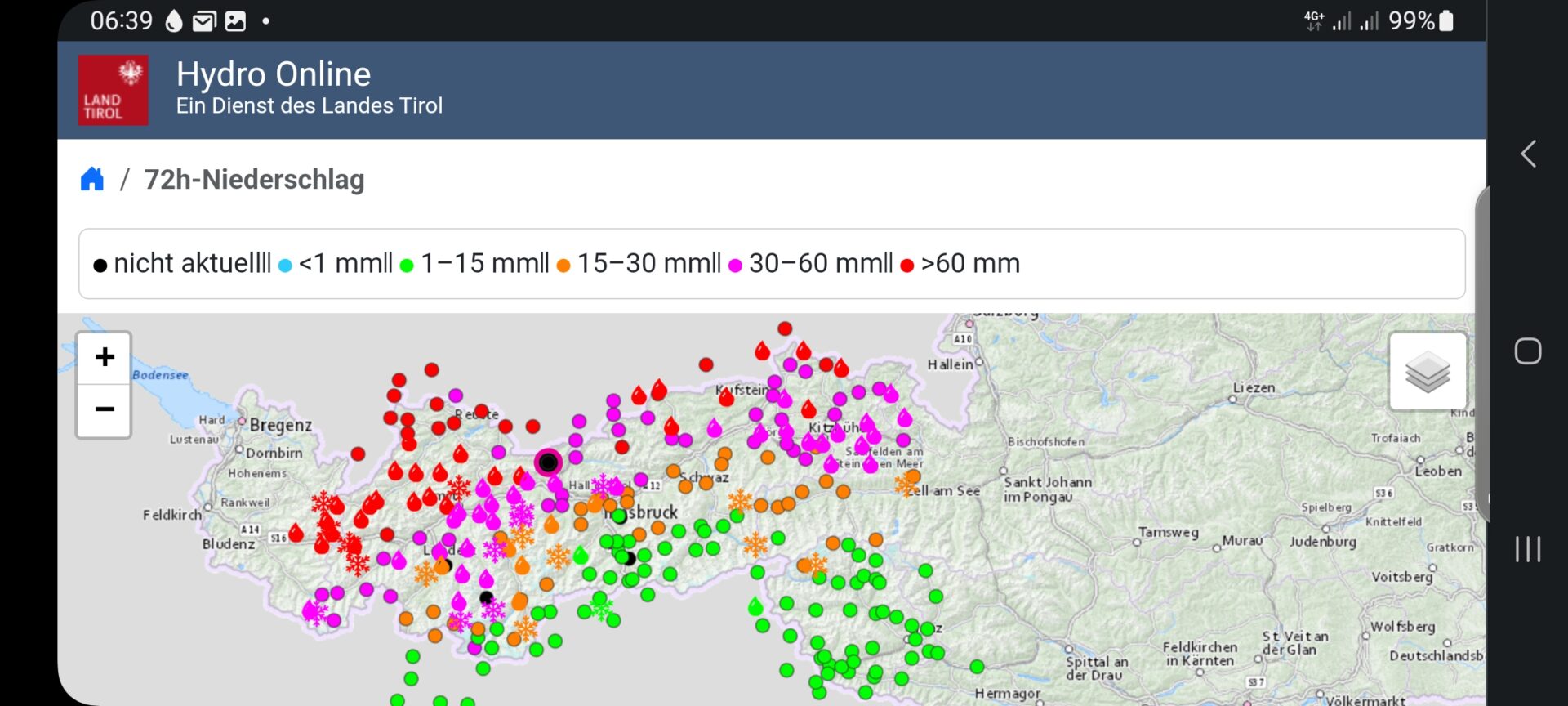Click the Bregenz label on the map
The image size is (1568, 706).
[280, 425]
